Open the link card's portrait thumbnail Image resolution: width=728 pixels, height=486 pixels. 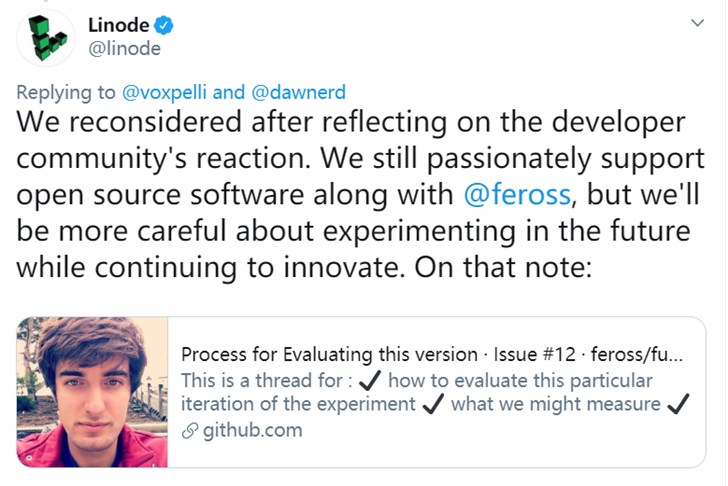pos(92,392)
